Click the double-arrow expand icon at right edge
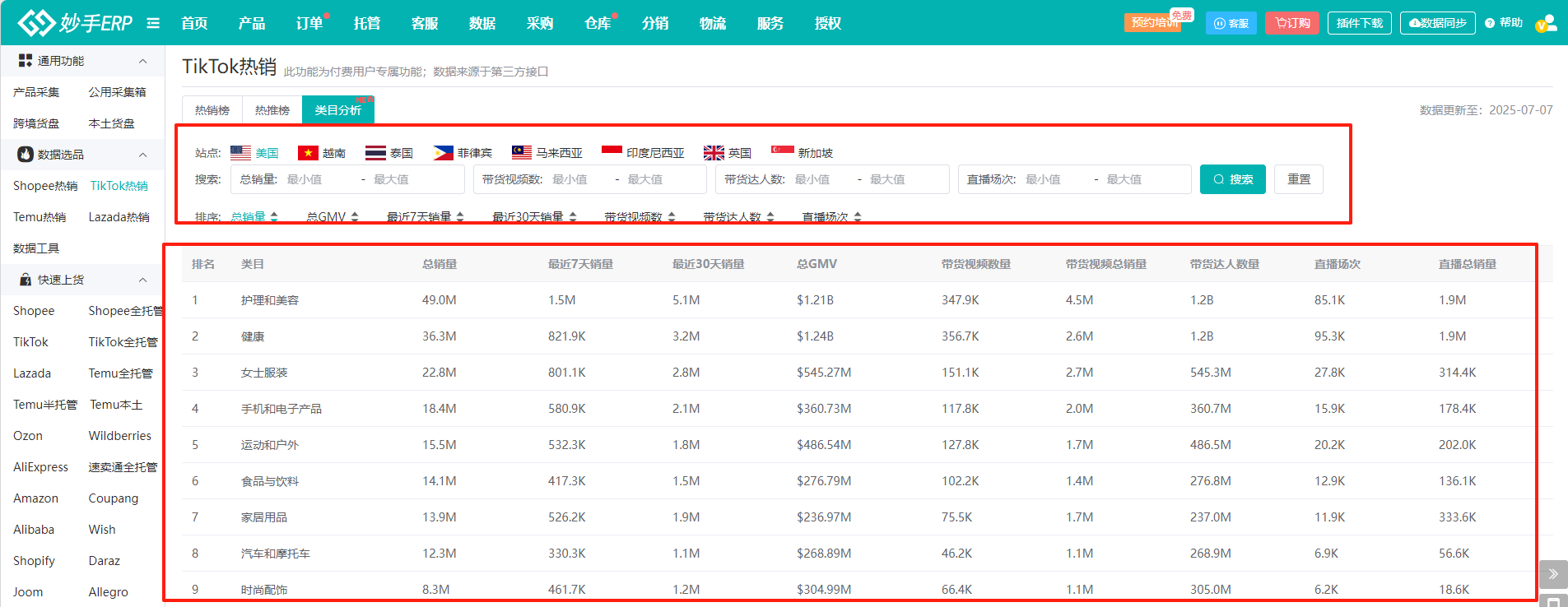This screenshot has height=607, width=1568. click(1553, 574)
